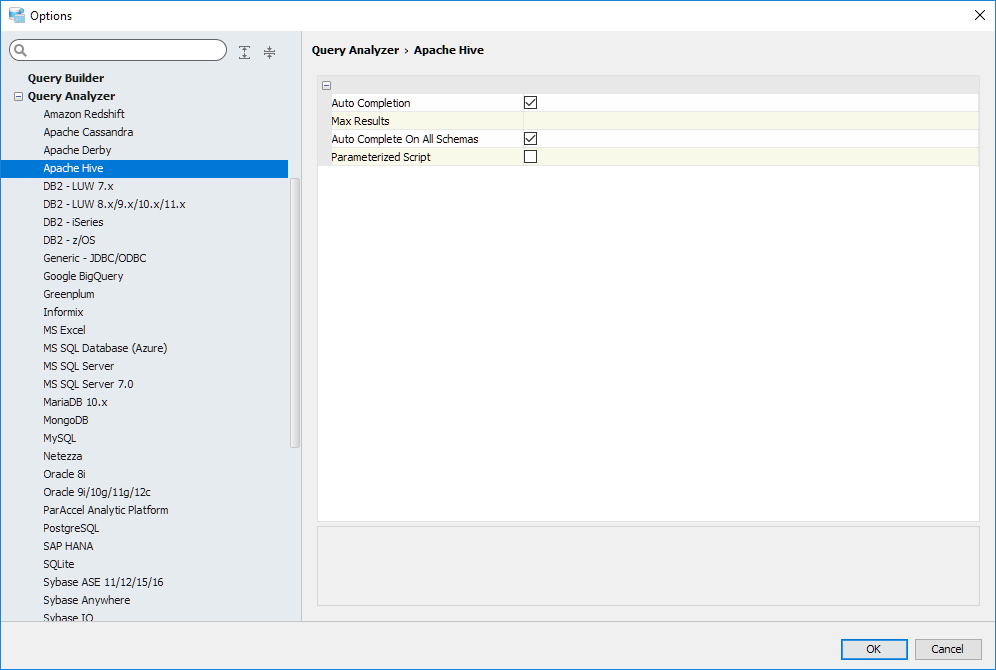Viewport: 996px width, 670px height.
Task: Click the magnifier icon in search box
Action: (21, 51)
